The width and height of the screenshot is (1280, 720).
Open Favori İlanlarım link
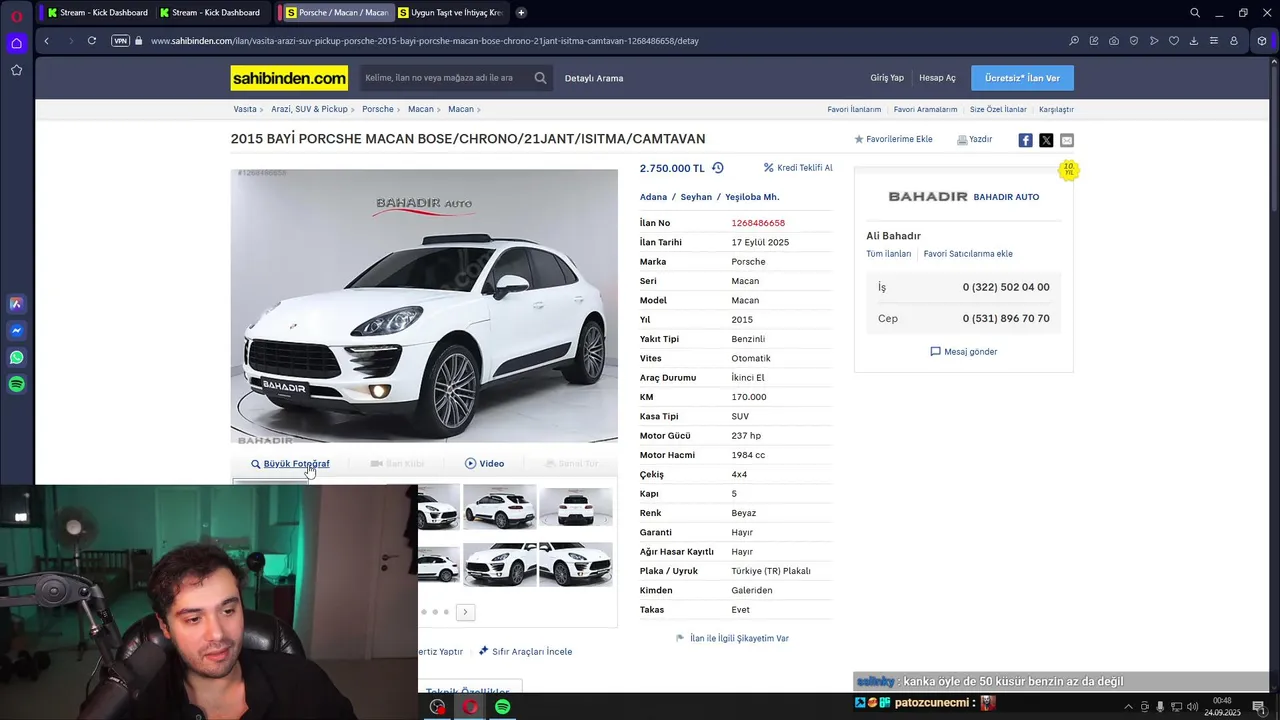(854, 110)
